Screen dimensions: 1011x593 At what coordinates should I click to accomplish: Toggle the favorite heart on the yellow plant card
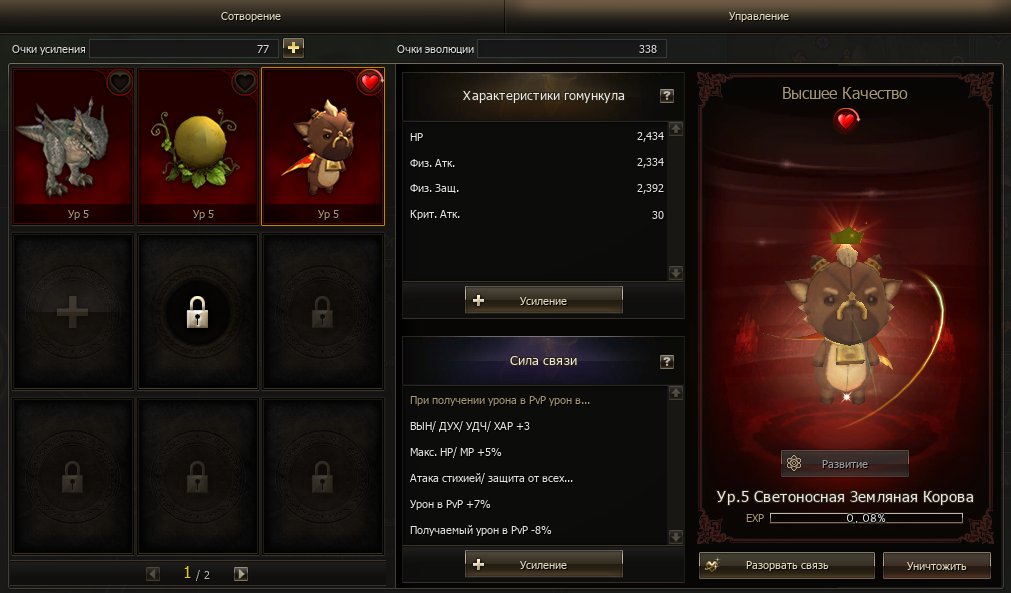[x=244, y=83]
